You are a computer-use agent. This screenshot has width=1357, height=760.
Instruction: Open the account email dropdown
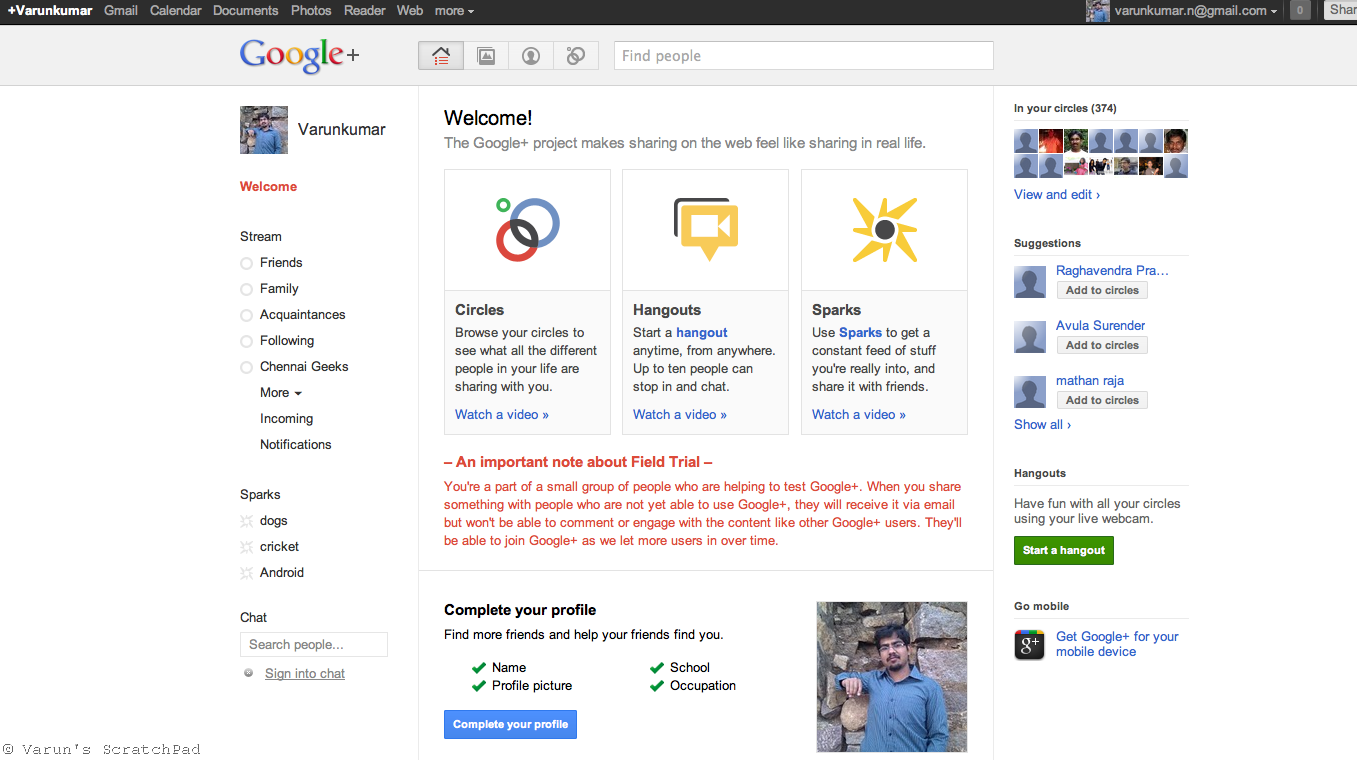(x=1197, y=11)
